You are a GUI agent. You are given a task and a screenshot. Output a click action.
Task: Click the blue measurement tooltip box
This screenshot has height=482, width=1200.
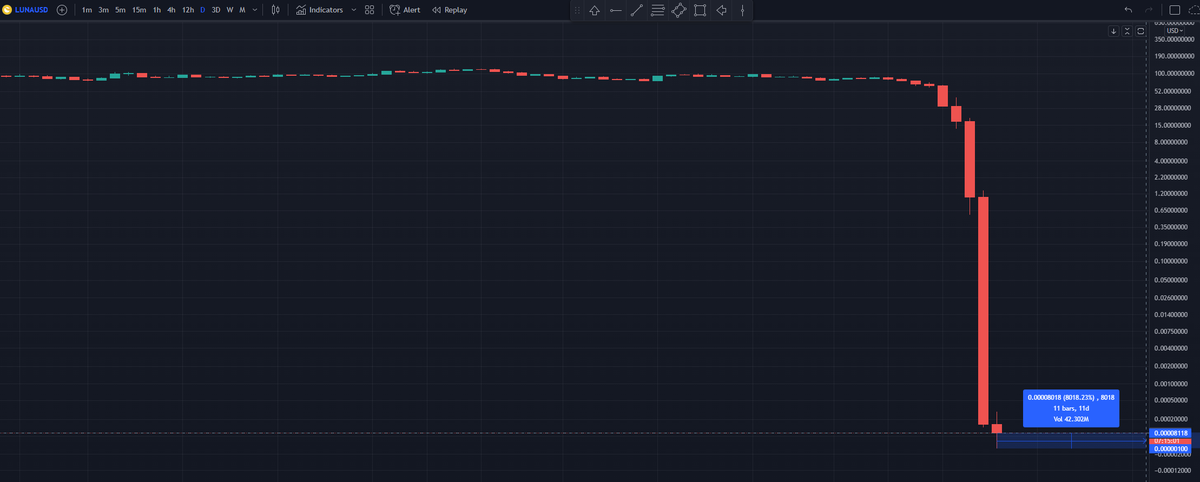(1071, 408)
